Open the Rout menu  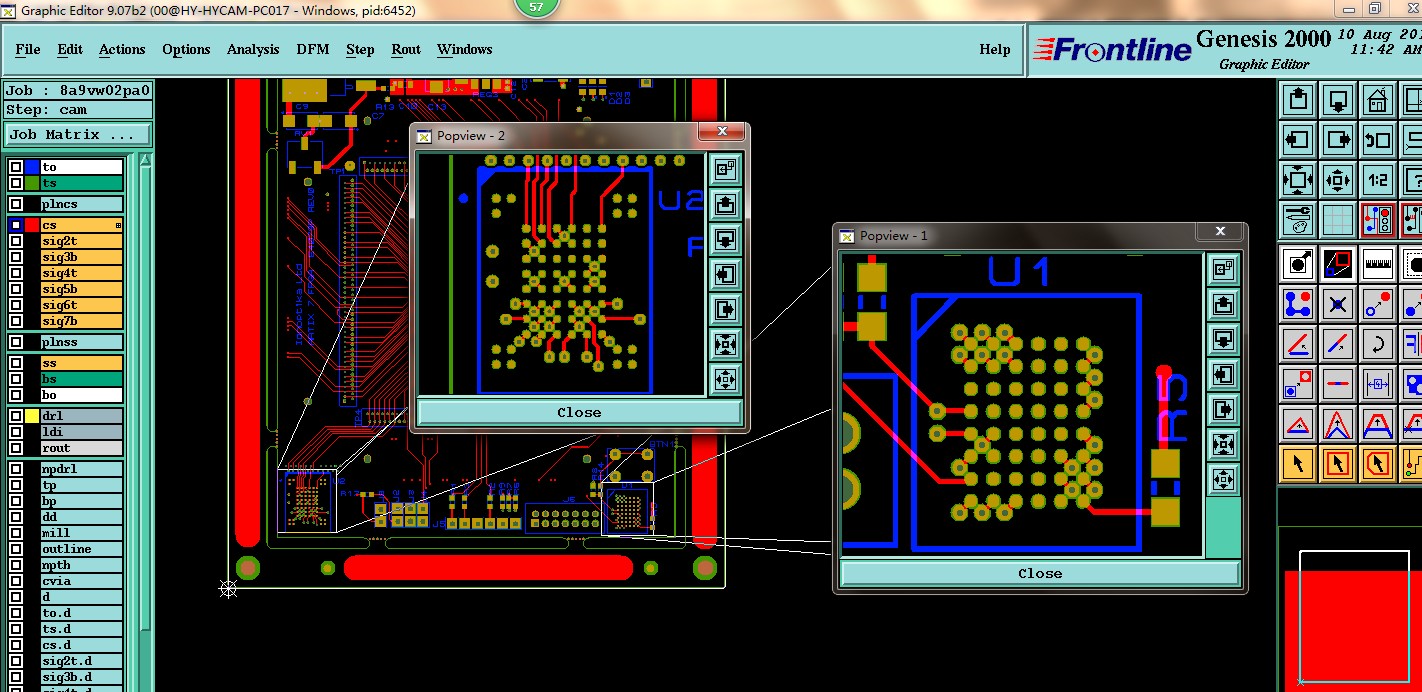pyautogui.click(x=406, y=49)
